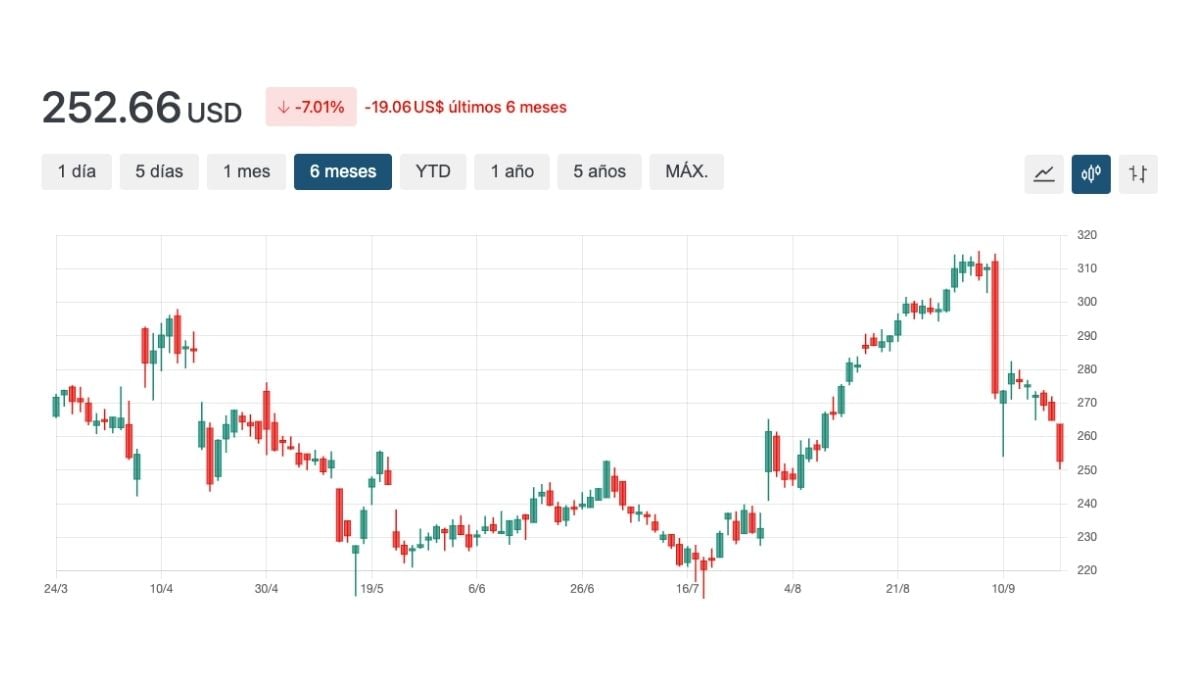Select the 1 día time range
Image resolution: width=1200 pixels, height=675 pixels.
[x=77, y=171]
